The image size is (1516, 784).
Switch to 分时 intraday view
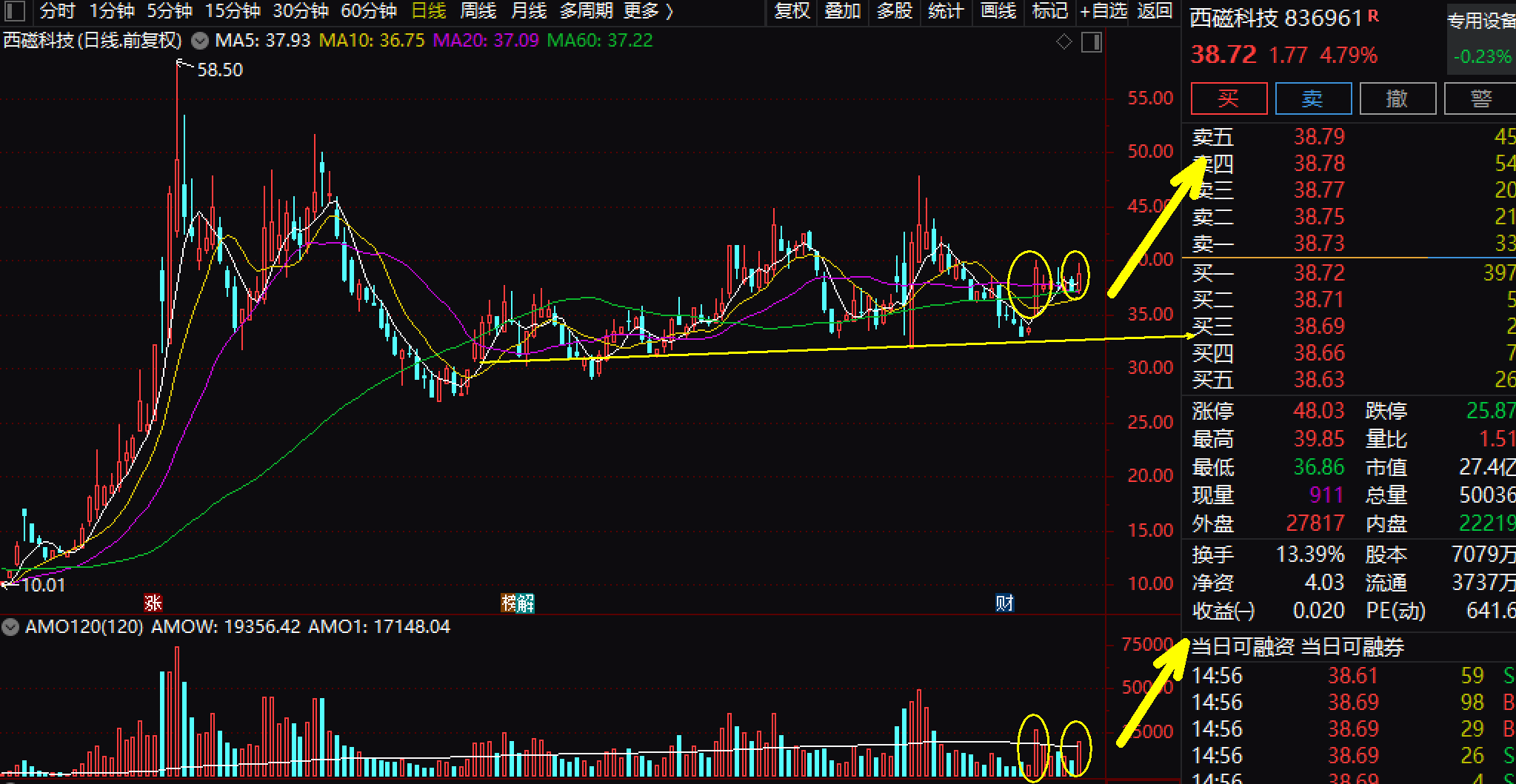pyautogui.click(x=57, y=11)
